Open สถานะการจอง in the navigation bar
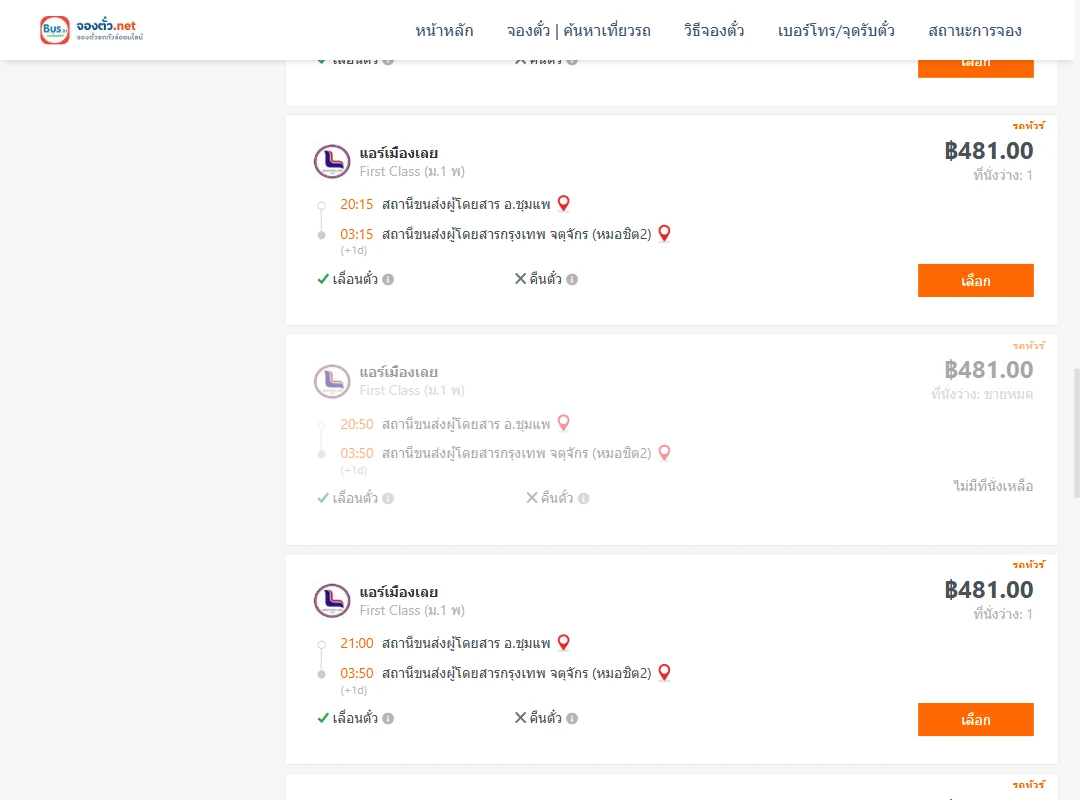This screenshot has height=800, width=1080. point(975,30)
